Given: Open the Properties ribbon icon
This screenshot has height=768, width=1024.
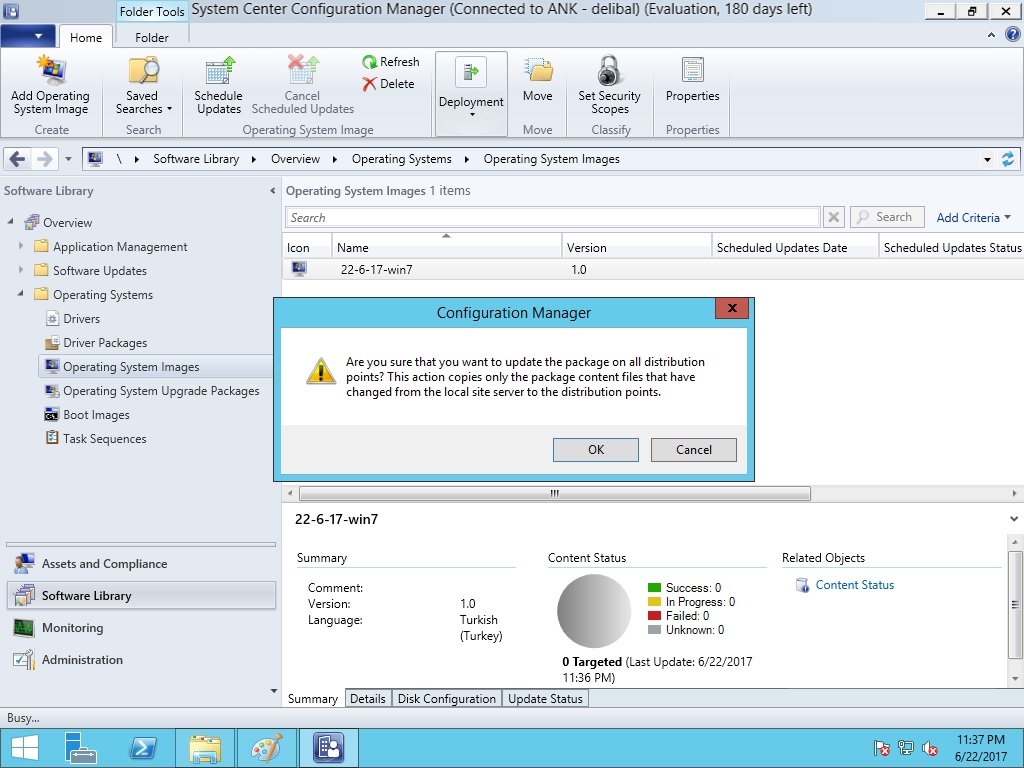Looking at the screenshot, I should click(x=692, y=72).
